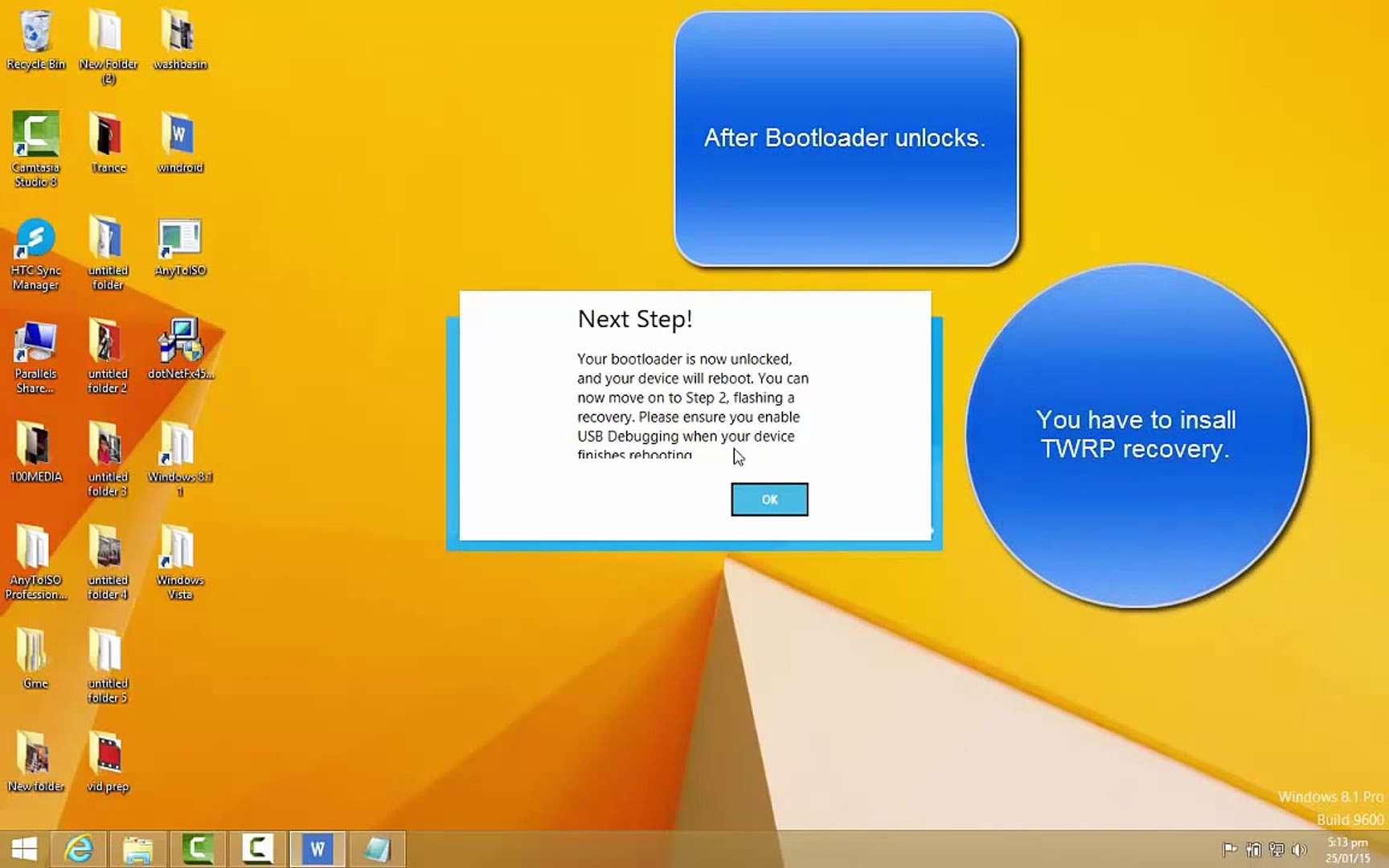Open the volume speaker tray icon
The image size is (1389, 868).
click(x=1299, y=850)
